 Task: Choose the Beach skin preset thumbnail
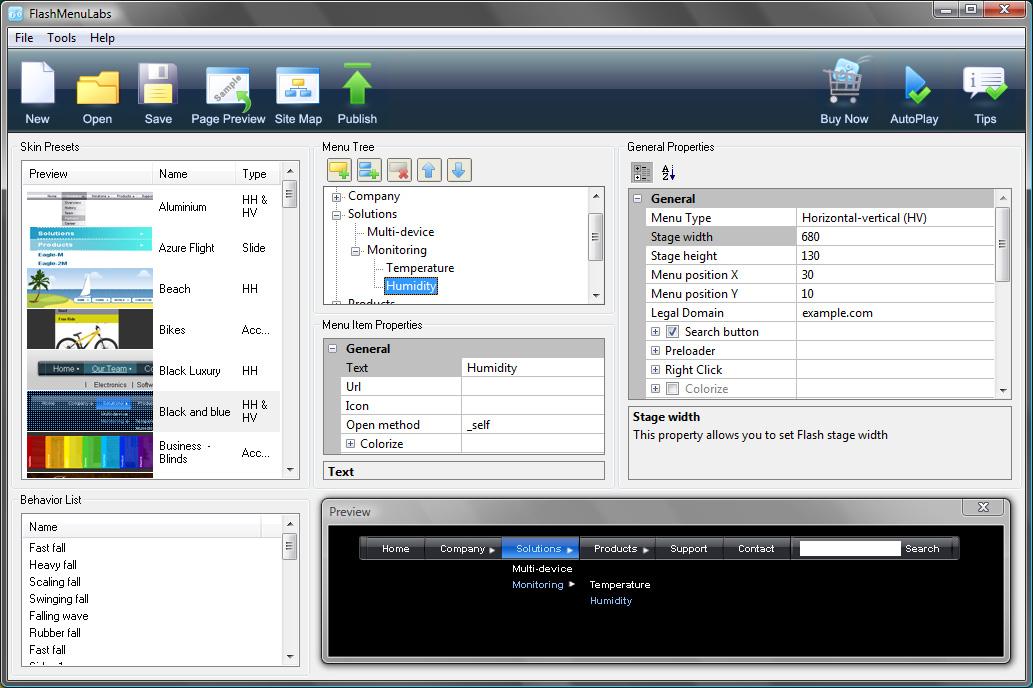tap(90, 288)
